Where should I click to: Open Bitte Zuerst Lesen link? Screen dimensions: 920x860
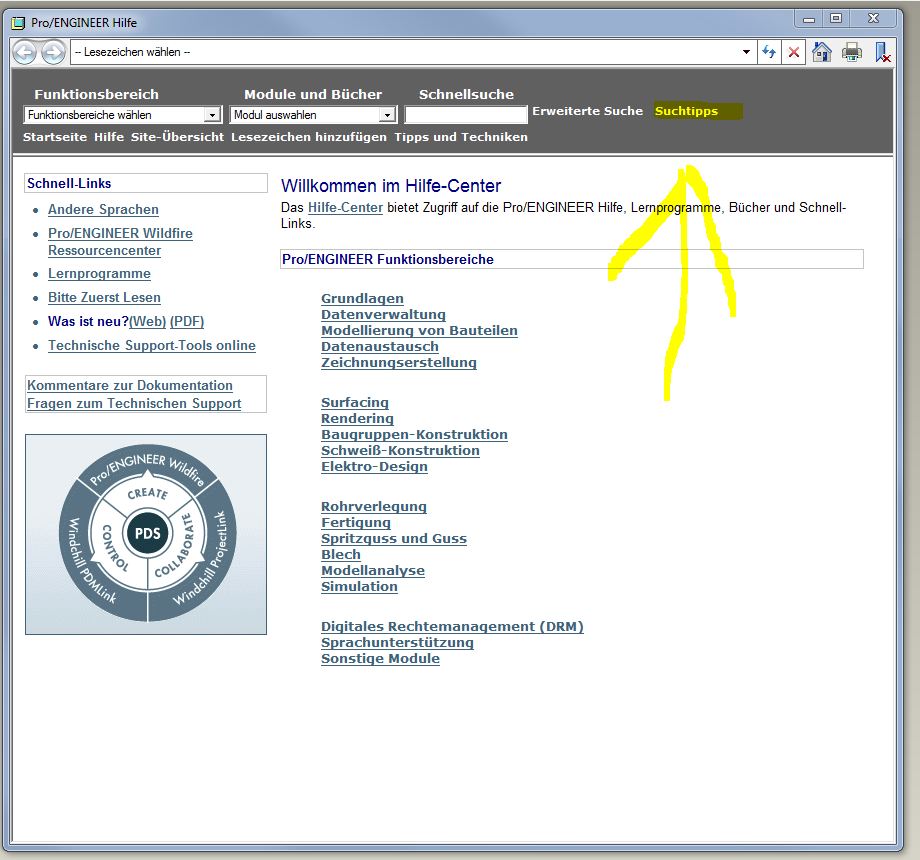coord(104,297)
